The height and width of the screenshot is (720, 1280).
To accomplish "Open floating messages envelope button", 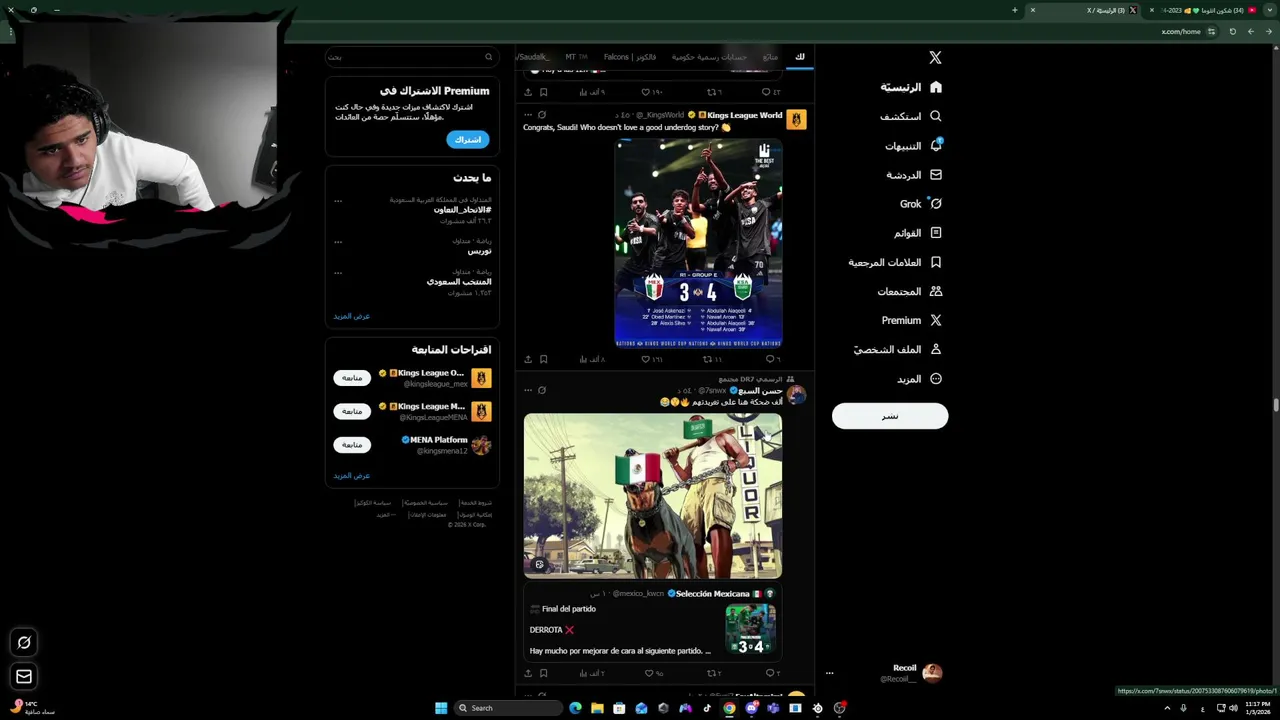I will click(24, 677).
